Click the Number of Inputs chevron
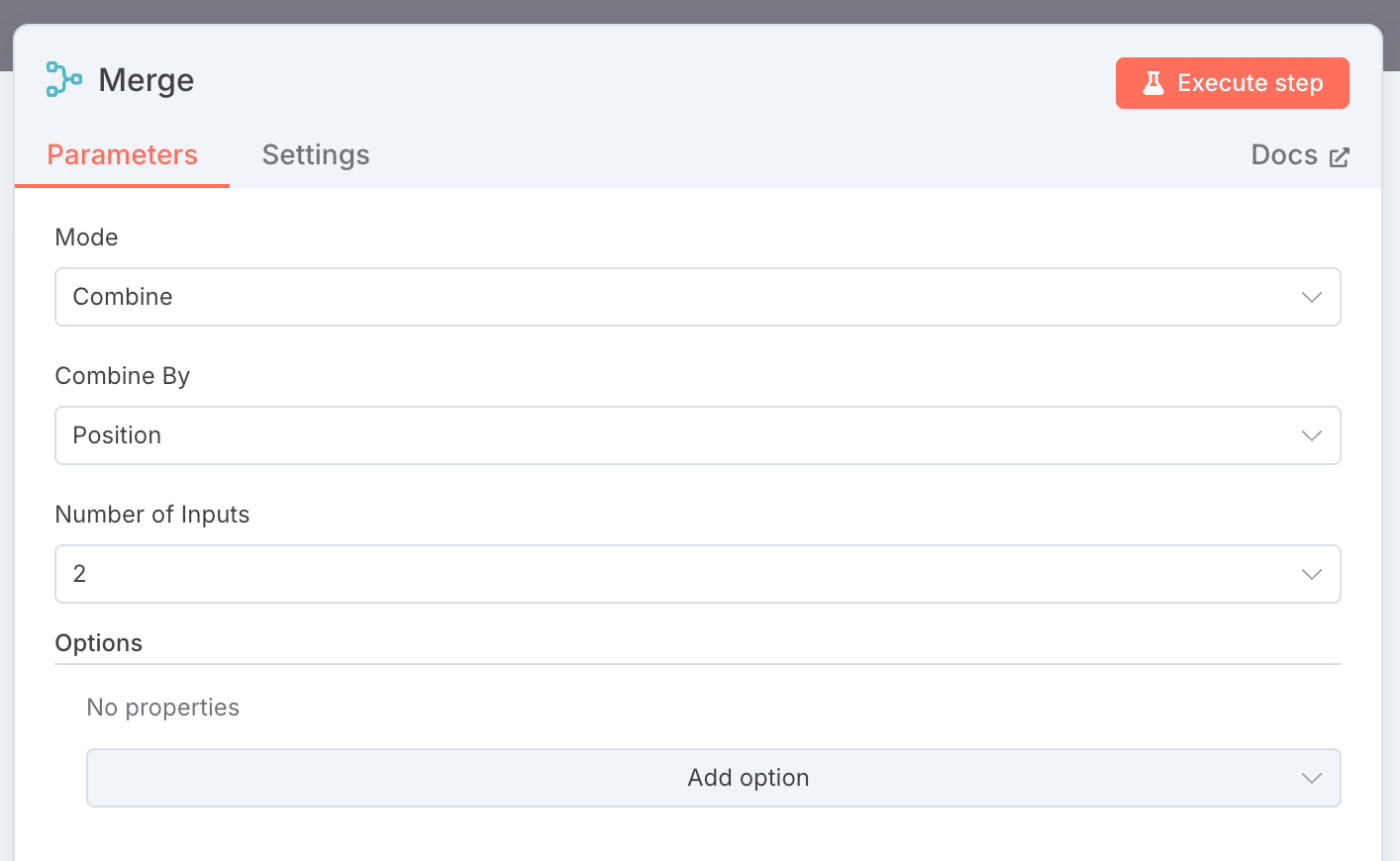The width and height of the screenshot is (1400, 861). point(1312,575)
